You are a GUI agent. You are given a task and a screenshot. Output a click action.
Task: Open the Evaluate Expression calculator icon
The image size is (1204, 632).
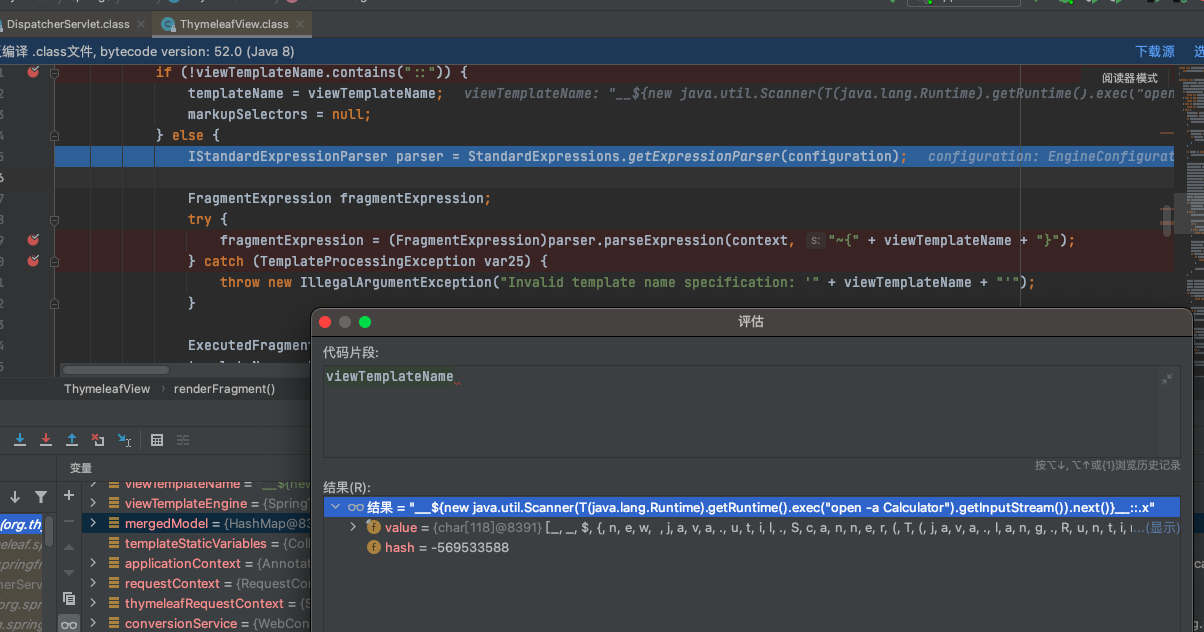(157, 439)
